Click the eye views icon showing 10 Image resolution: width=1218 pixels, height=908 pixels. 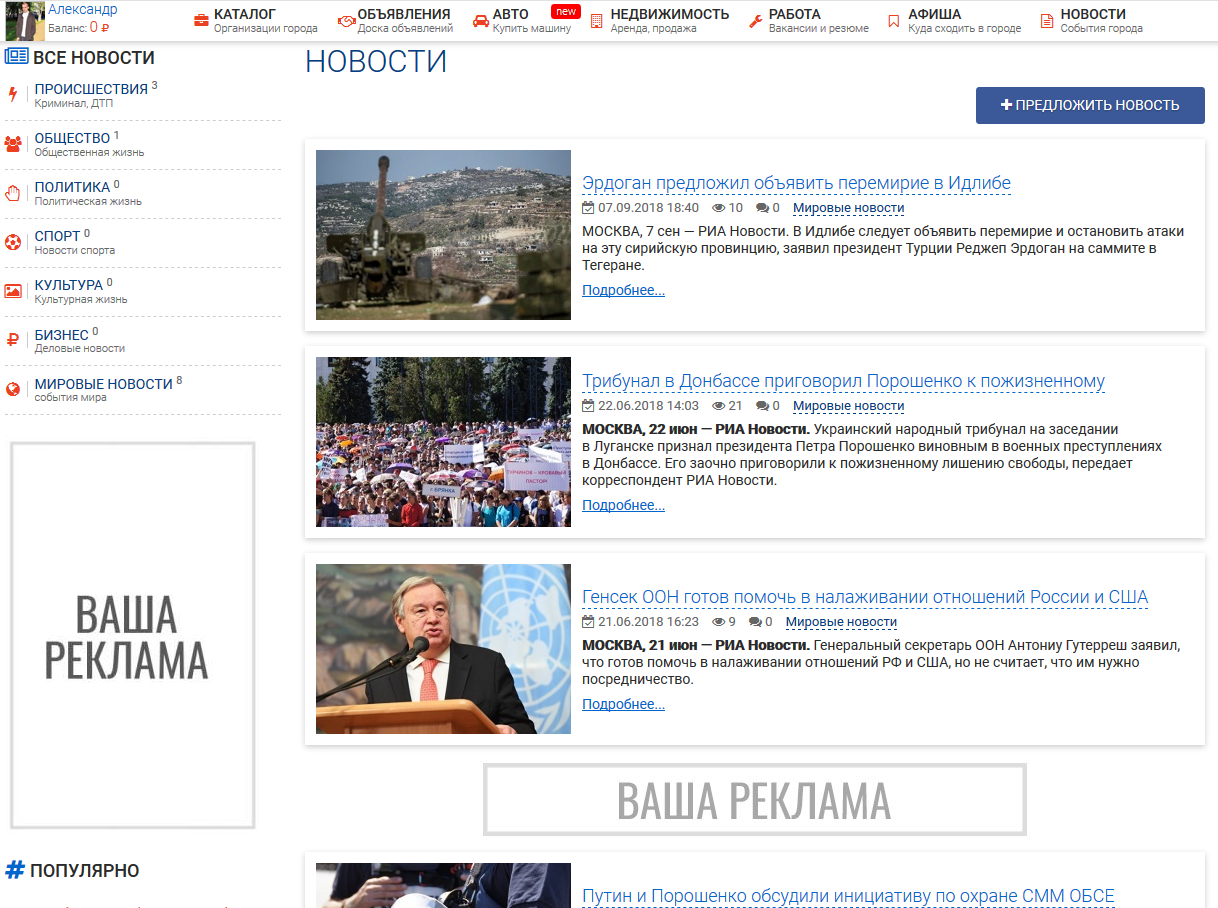(718, 208)
